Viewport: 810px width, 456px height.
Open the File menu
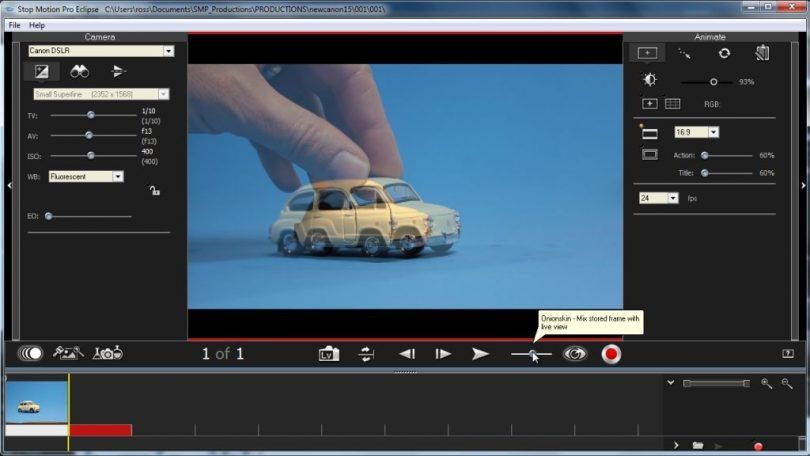click(x=14, y=24)
